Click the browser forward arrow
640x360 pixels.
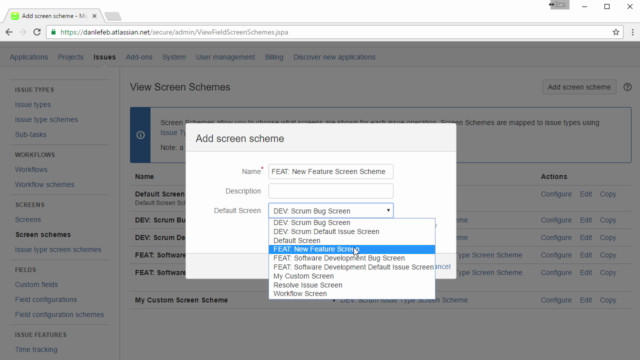click(x=23, y=32)
